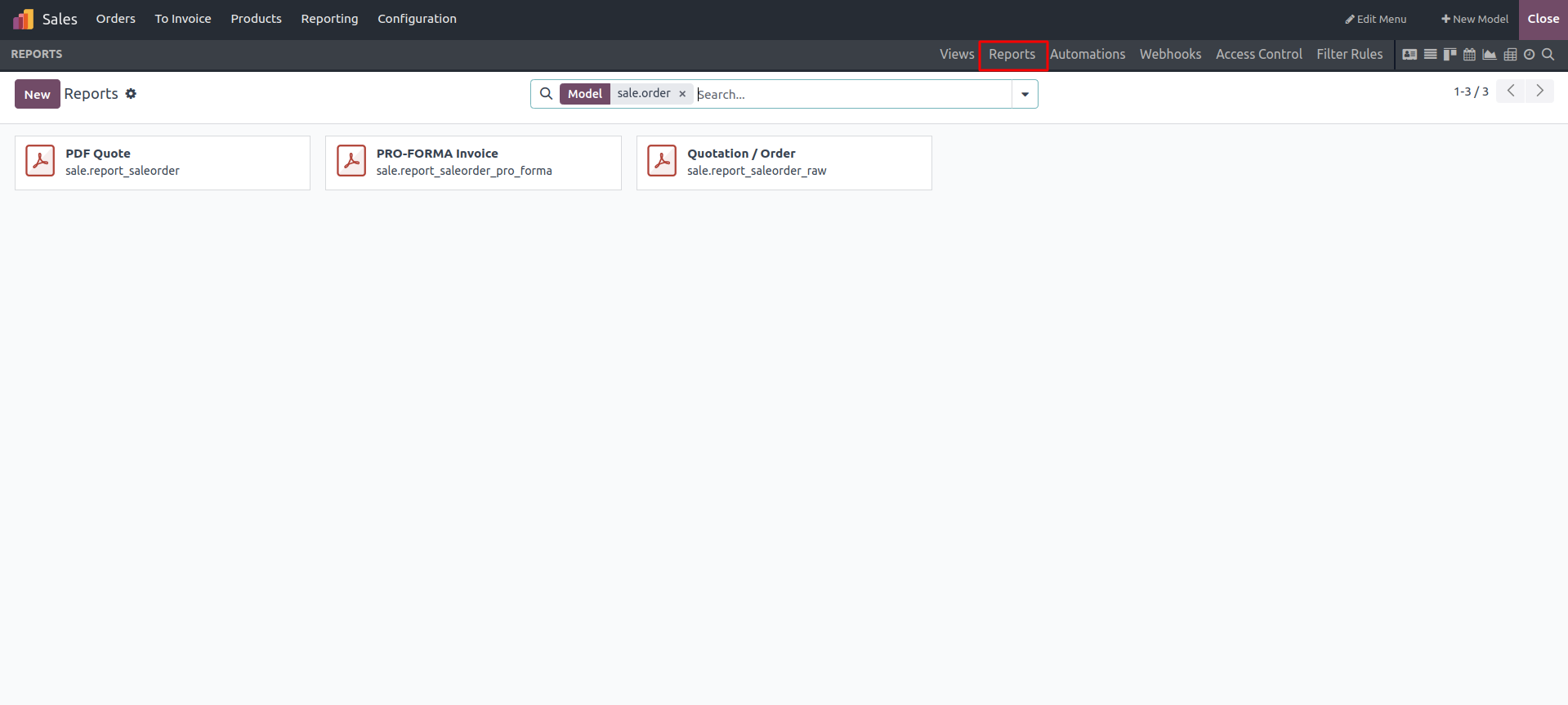Open the PRO-FORMA Invoice report card
The width and height of the screenshot is (1568, 705).
click(x=473, y=163)
